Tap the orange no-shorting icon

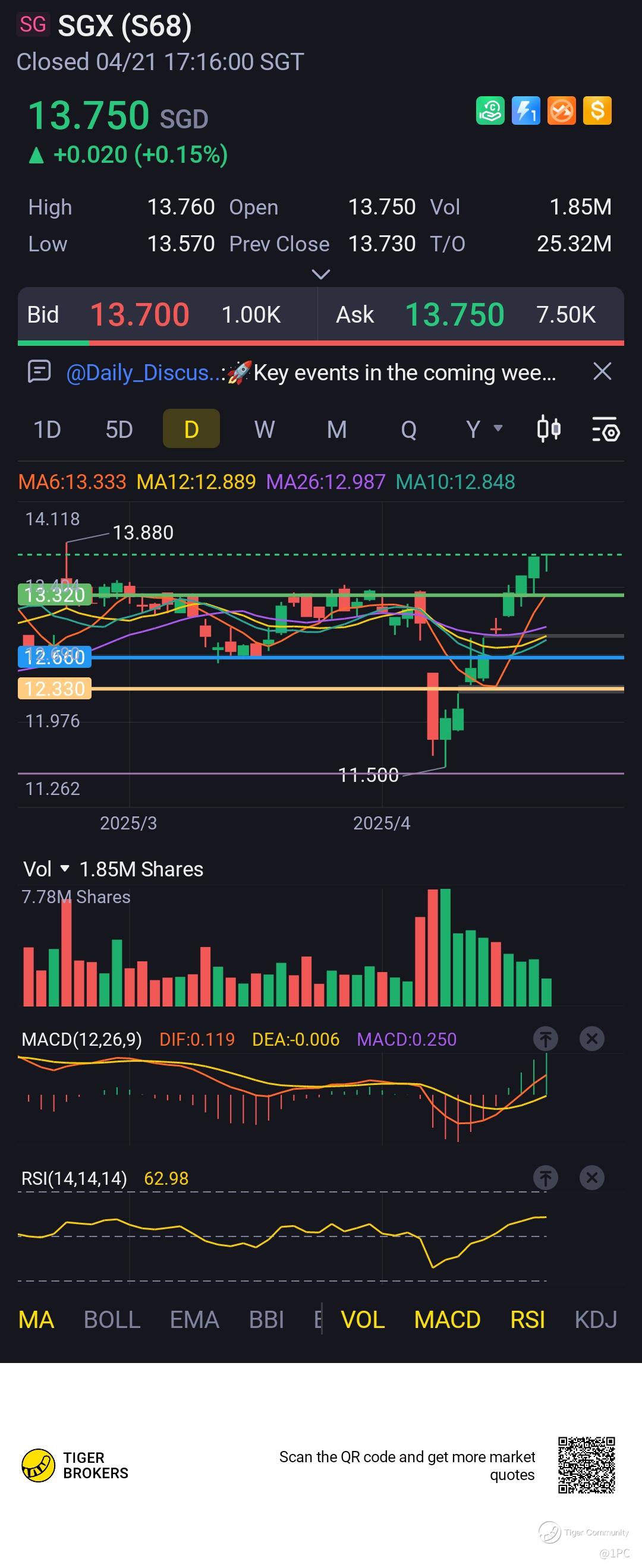coord(562,111)
